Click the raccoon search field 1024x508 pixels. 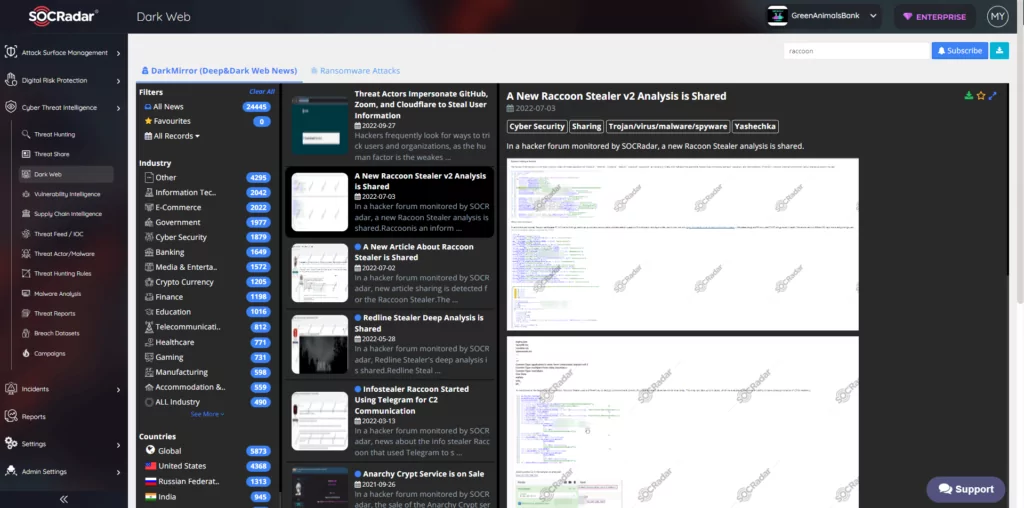(x=856, y=50)
